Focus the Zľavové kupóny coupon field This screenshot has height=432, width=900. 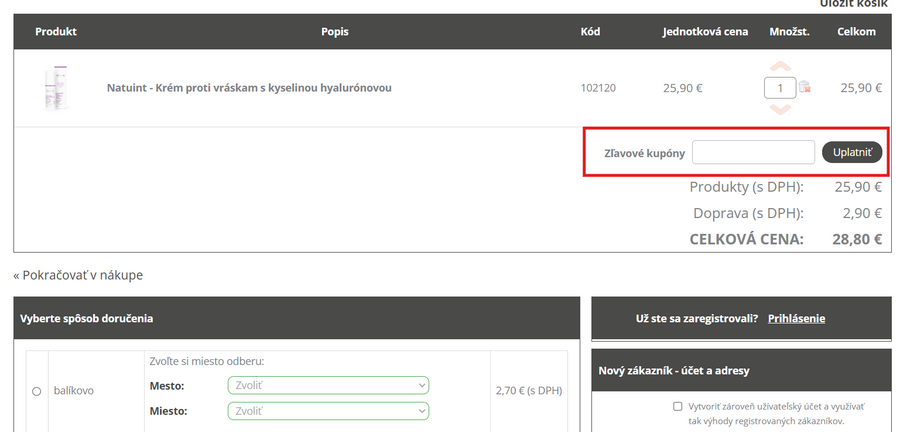[x=753, y=153]
